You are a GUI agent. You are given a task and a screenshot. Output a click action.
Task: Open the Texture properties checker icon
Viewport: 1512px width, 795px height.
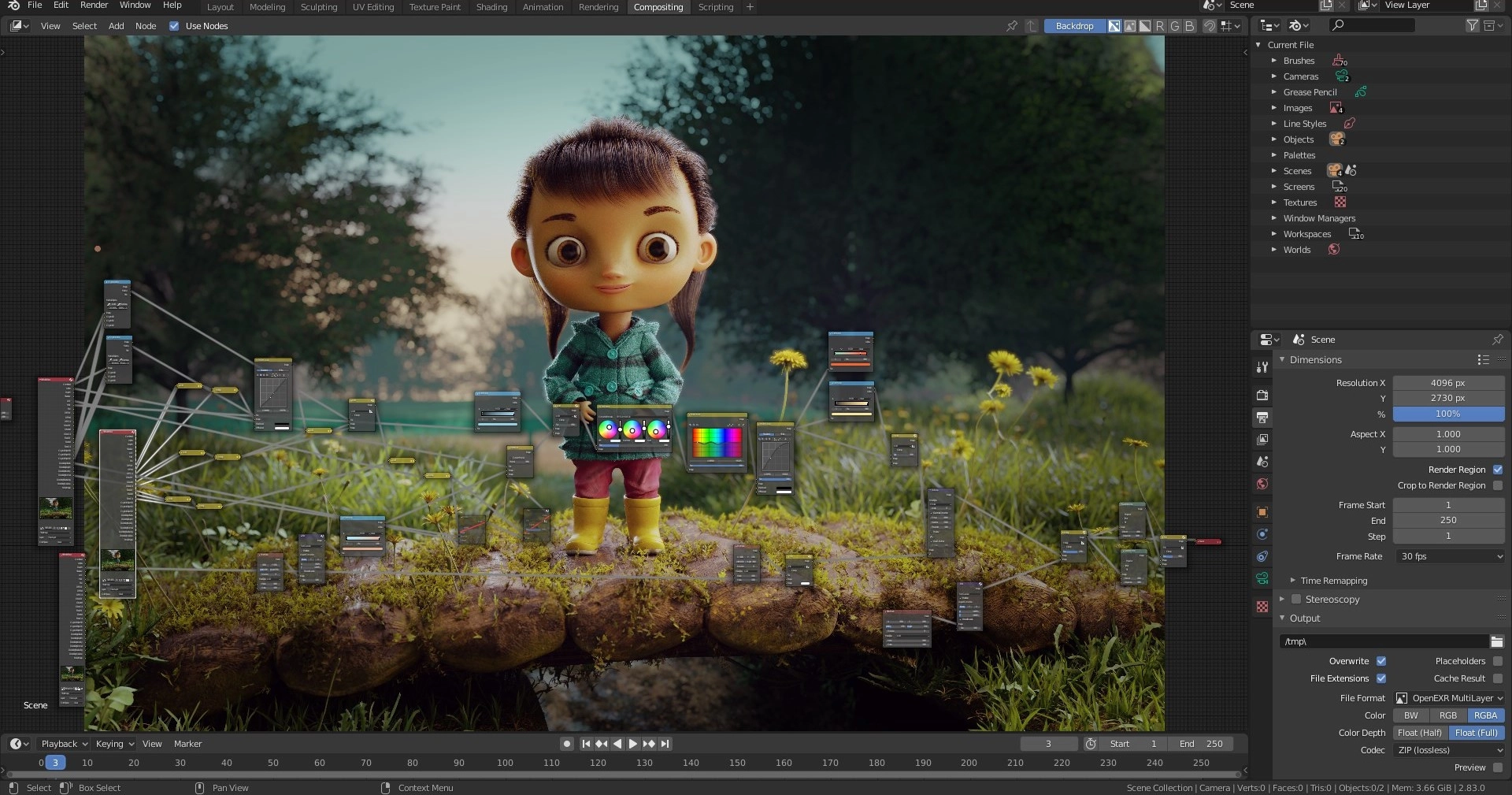1262,607
